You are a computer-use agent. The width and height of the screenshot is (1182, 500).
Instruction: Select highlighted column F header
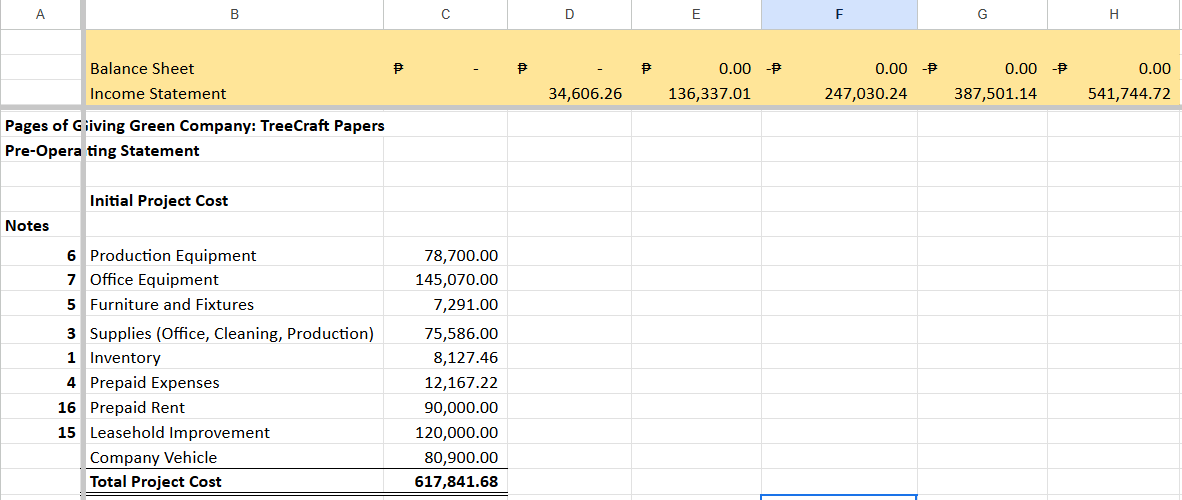pos(839,14)
